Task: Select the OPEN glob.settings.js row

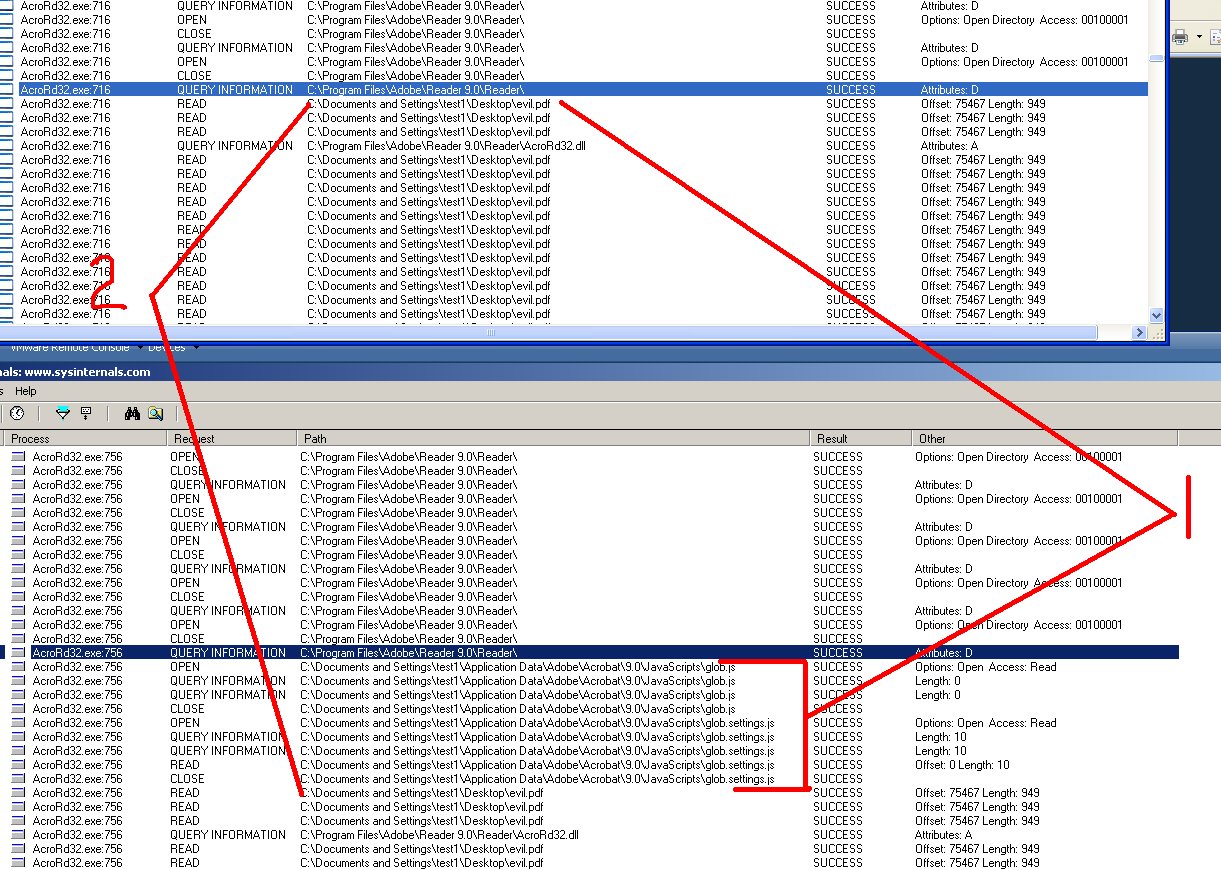Action: coord(591,723)
